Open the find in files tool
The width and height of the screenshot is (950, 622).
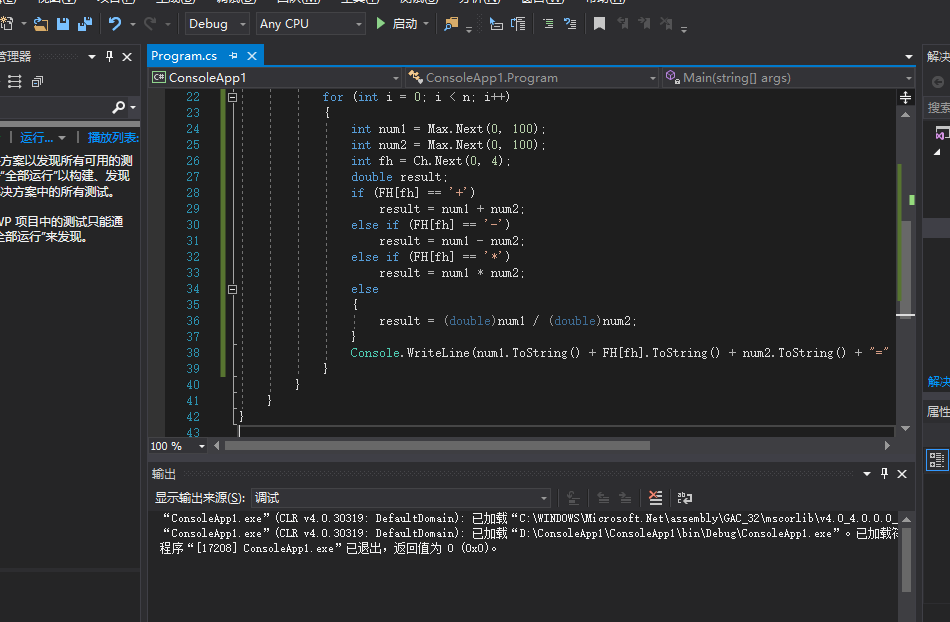tap(451, 24)
